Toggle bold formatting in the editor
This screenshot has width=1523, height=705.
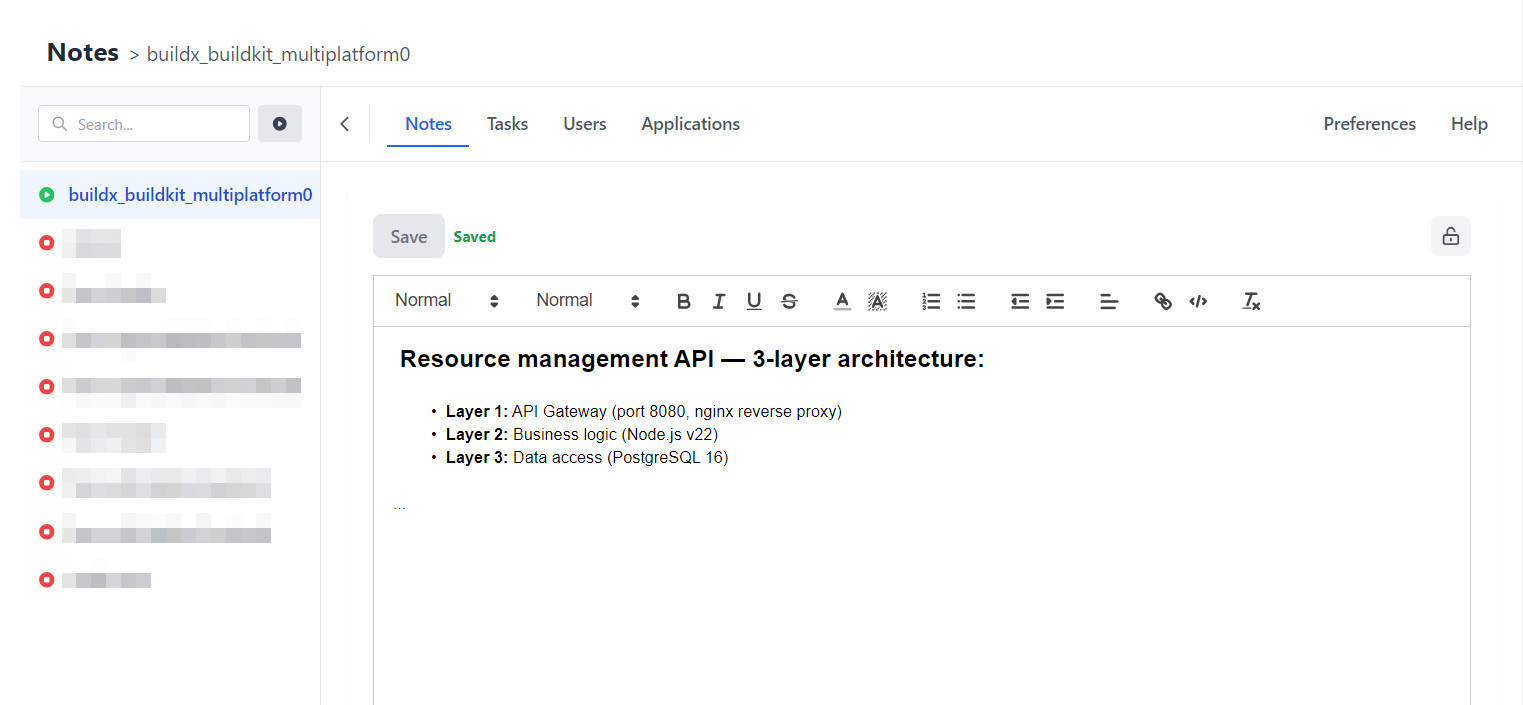pyautogui.click(x=684, y=301)
